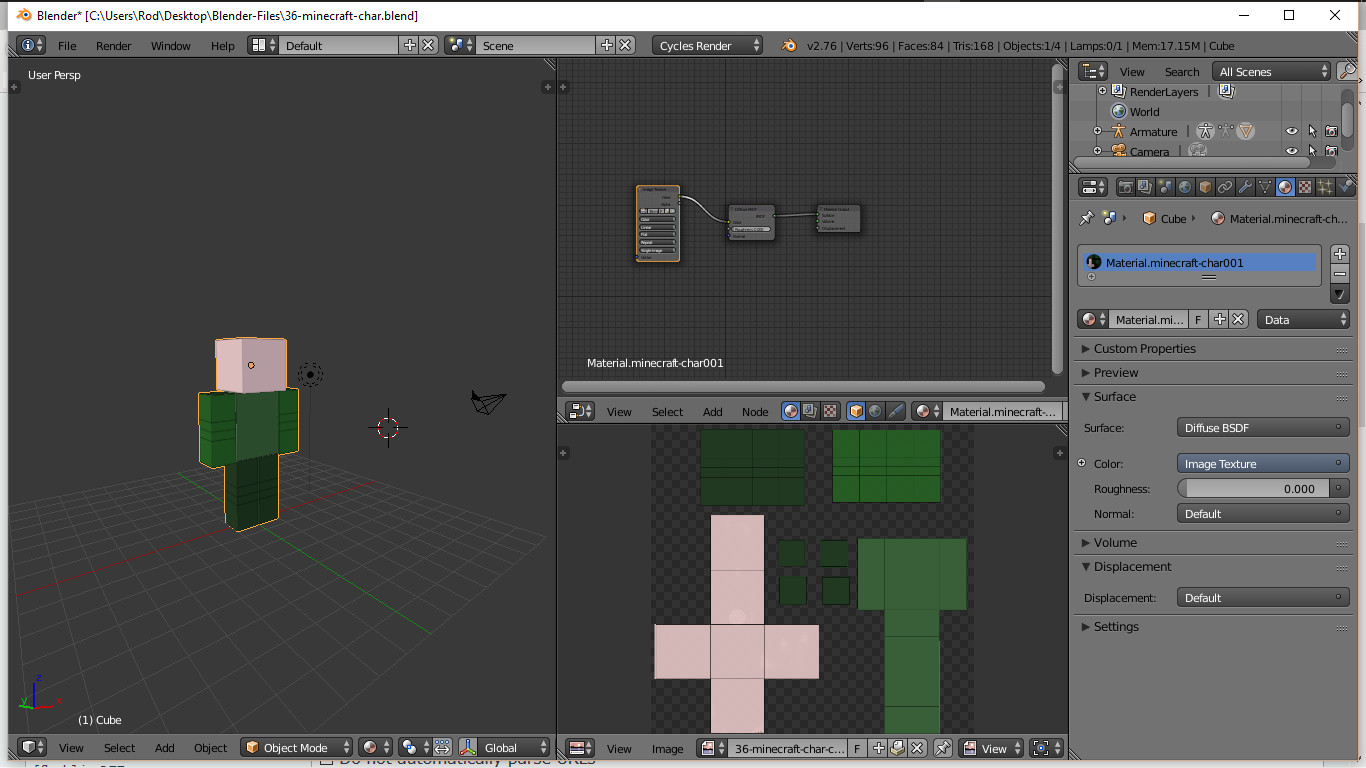
Task: Expand the Custom Properties panel
Action: 1145,349
